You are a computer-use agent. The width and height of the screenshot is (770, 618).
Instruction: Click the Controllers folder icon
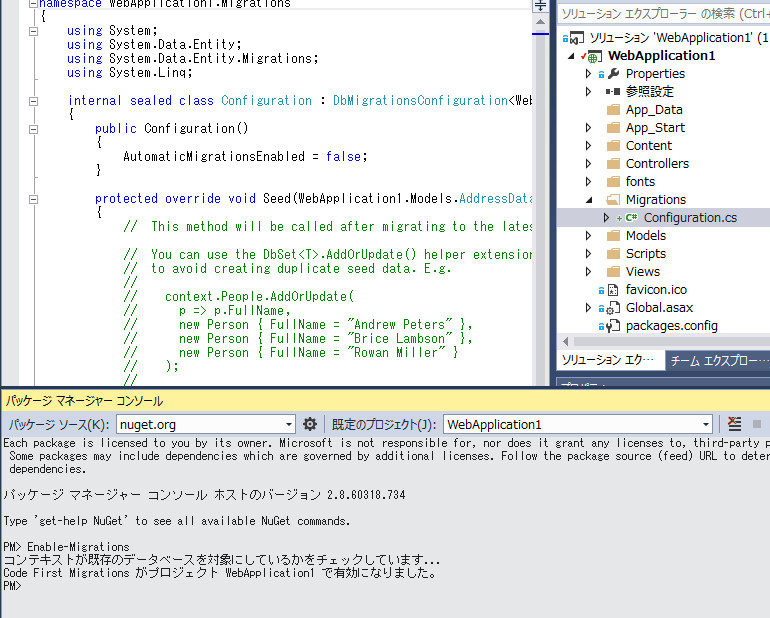[613, 164]
